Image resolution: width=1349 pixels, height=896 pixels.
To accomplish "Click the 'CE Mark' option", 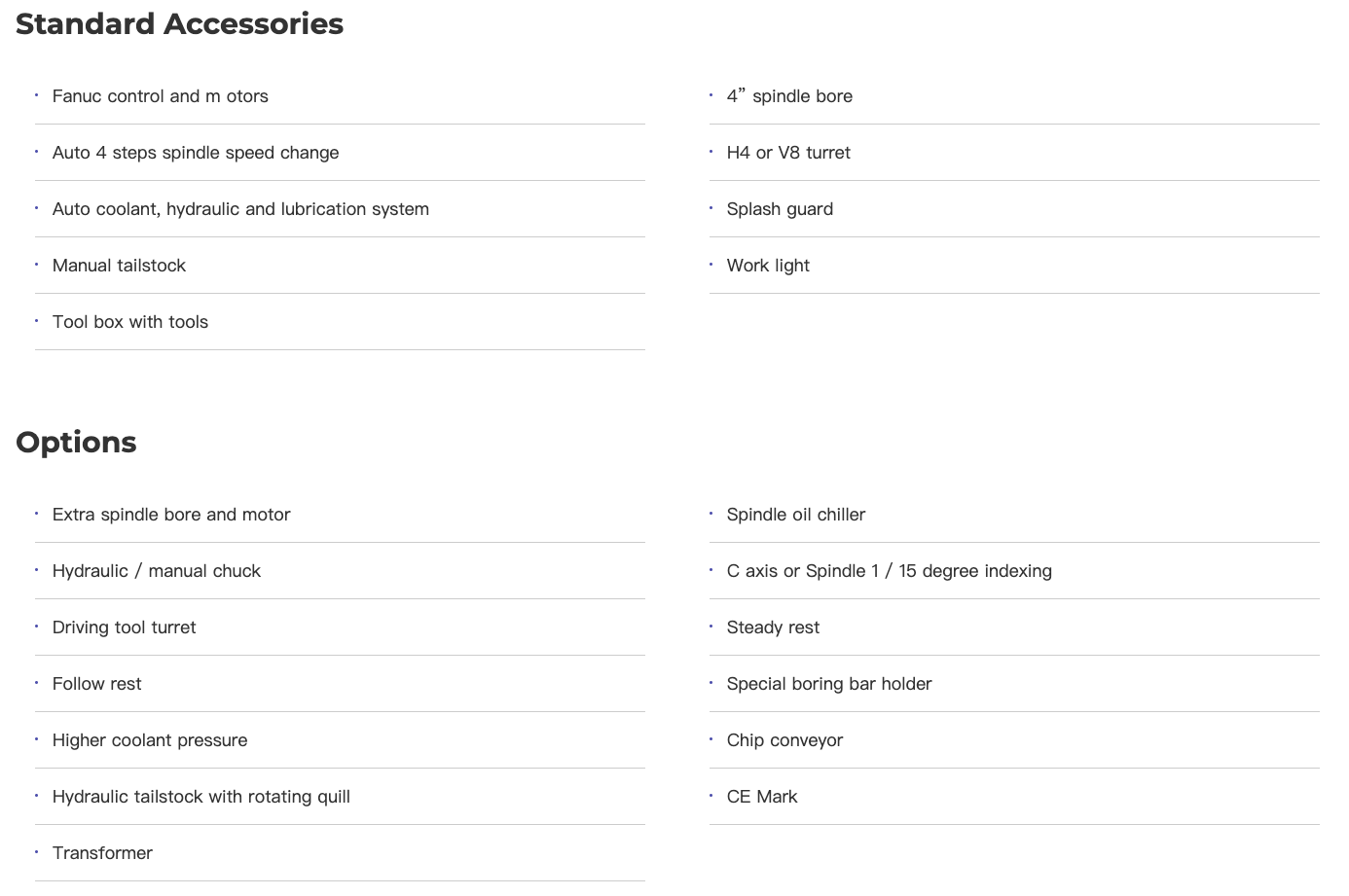I will 762,797.
